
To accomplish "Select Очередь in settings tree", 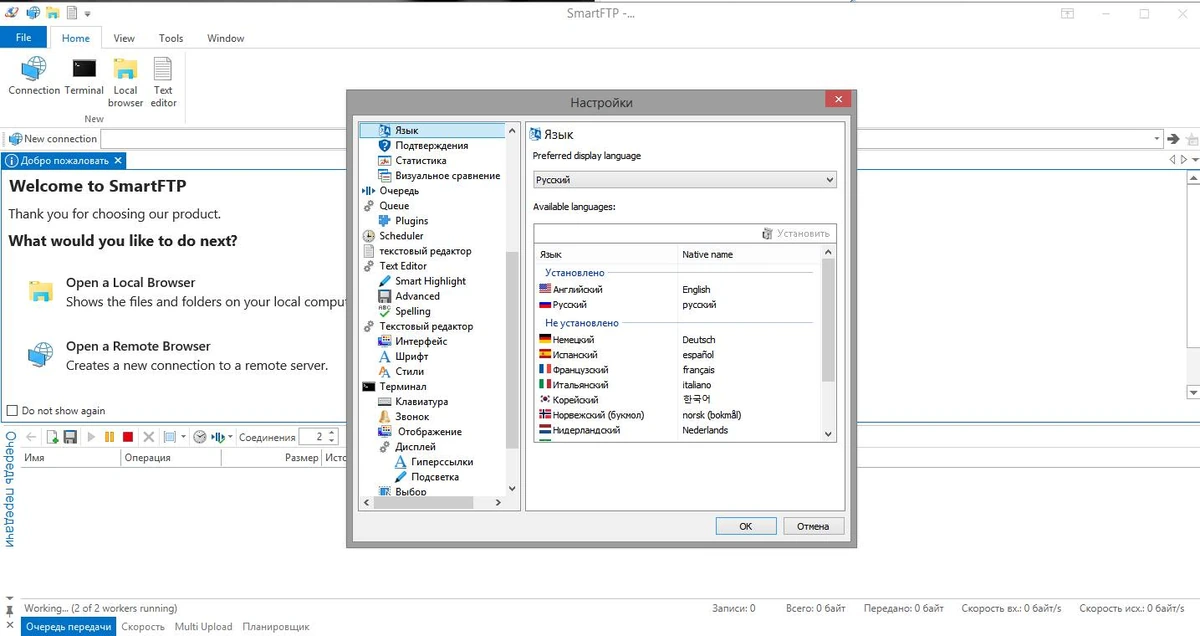I will click(399, 190).
